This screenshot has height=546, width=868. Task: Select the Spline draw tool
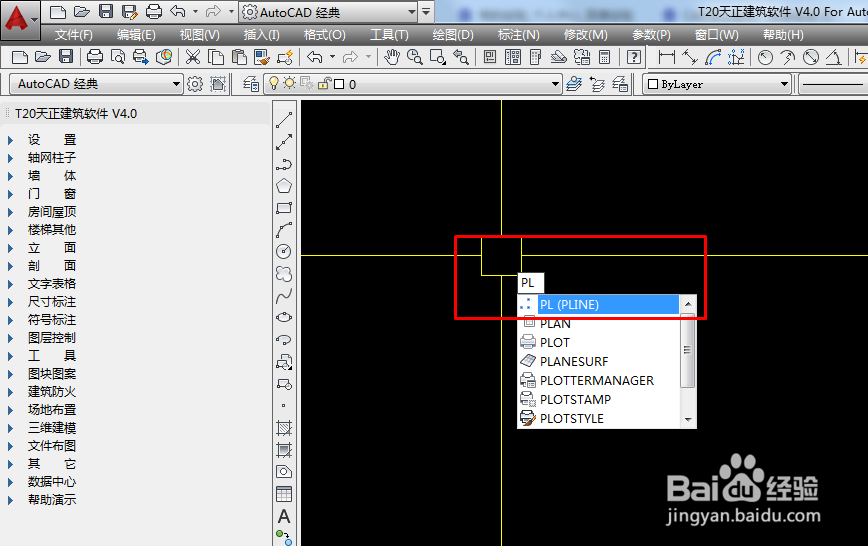pyautogui.click(x=284, y=296)
